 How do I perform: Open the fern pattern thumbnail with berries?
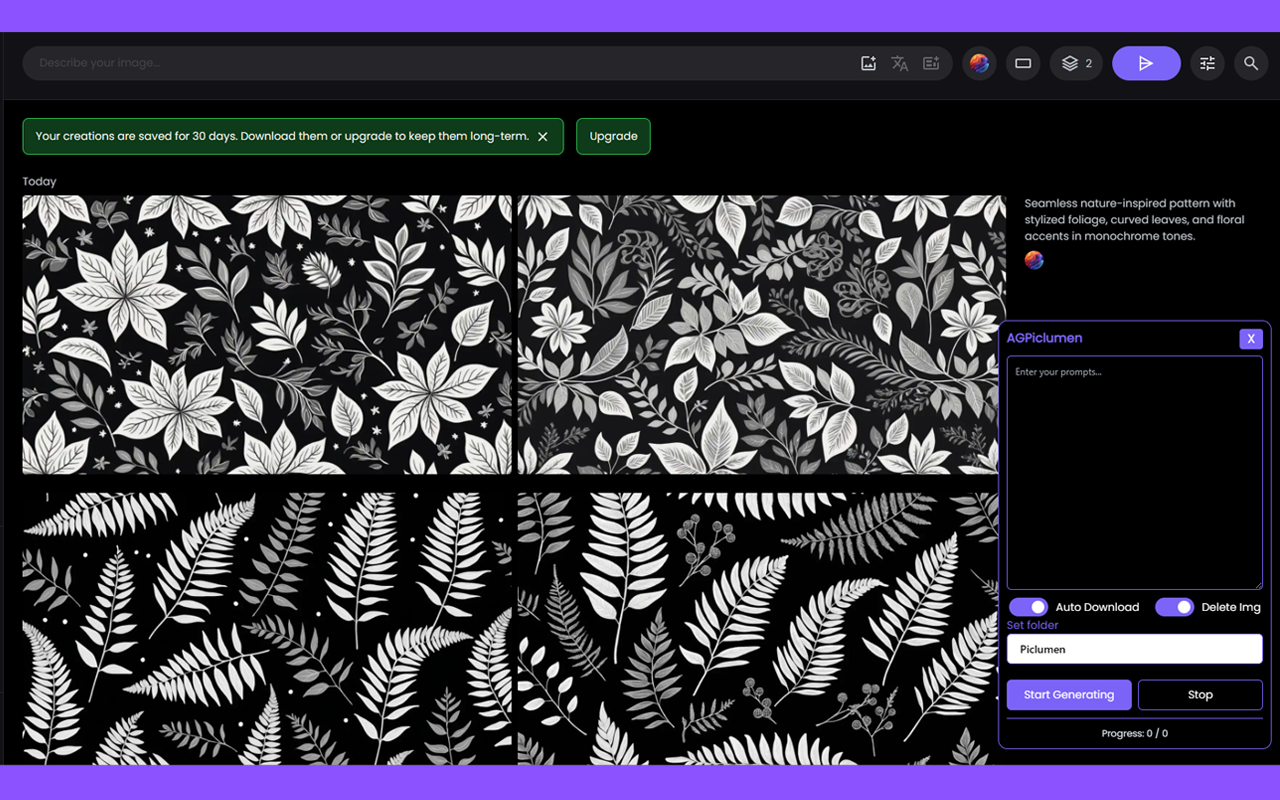[x=758, y=628]
